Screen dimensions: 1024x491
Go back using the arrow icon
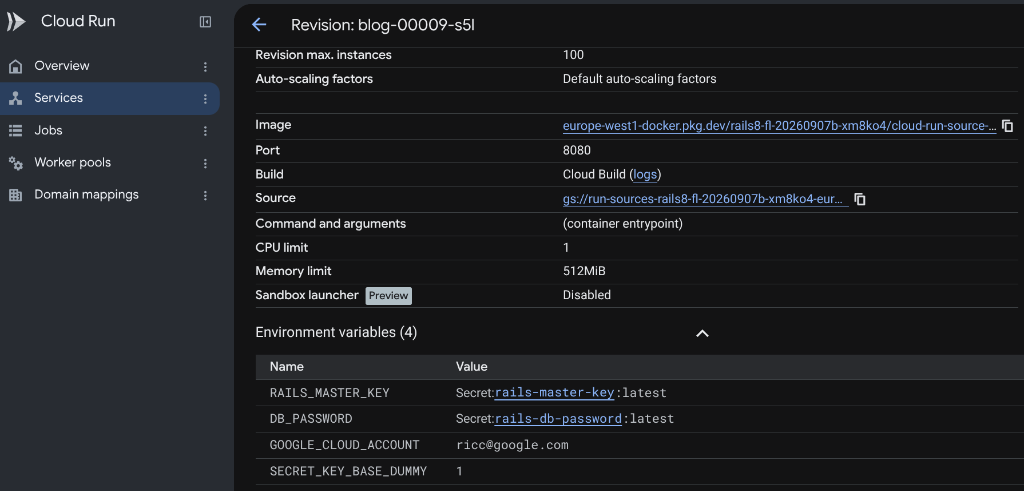point(259,25)
